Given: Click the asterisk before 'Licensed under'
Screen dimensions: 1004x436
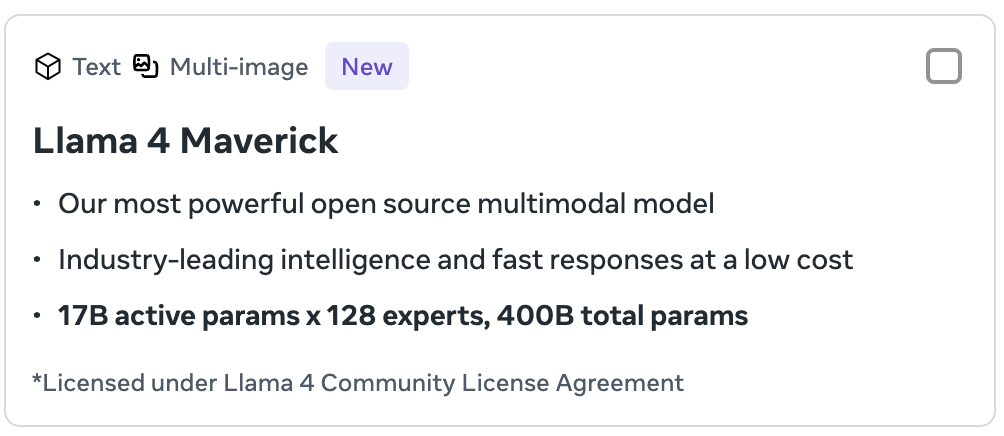Looking at the screenshot, I should pos(36,378).
